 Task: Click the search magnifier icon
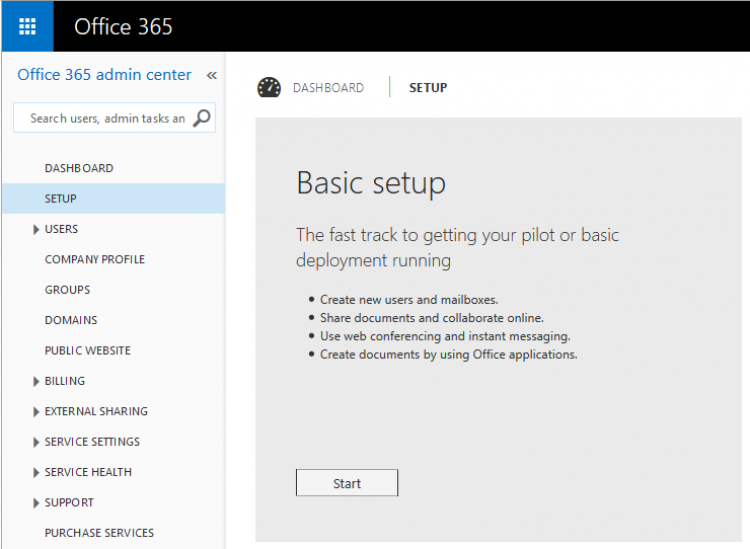click(x=202, y=118)
